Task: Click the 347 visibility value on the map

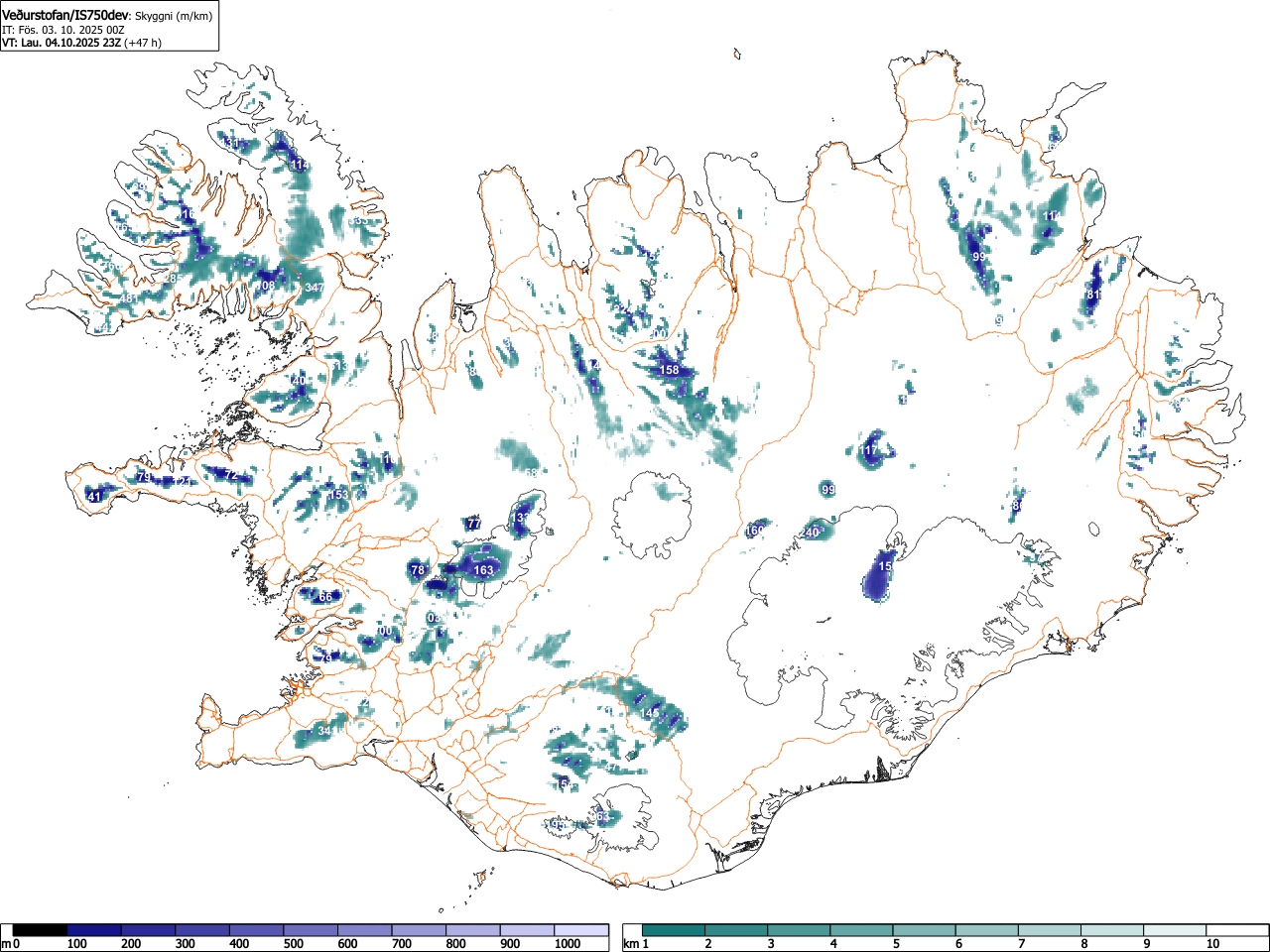Action: [315, 288]
